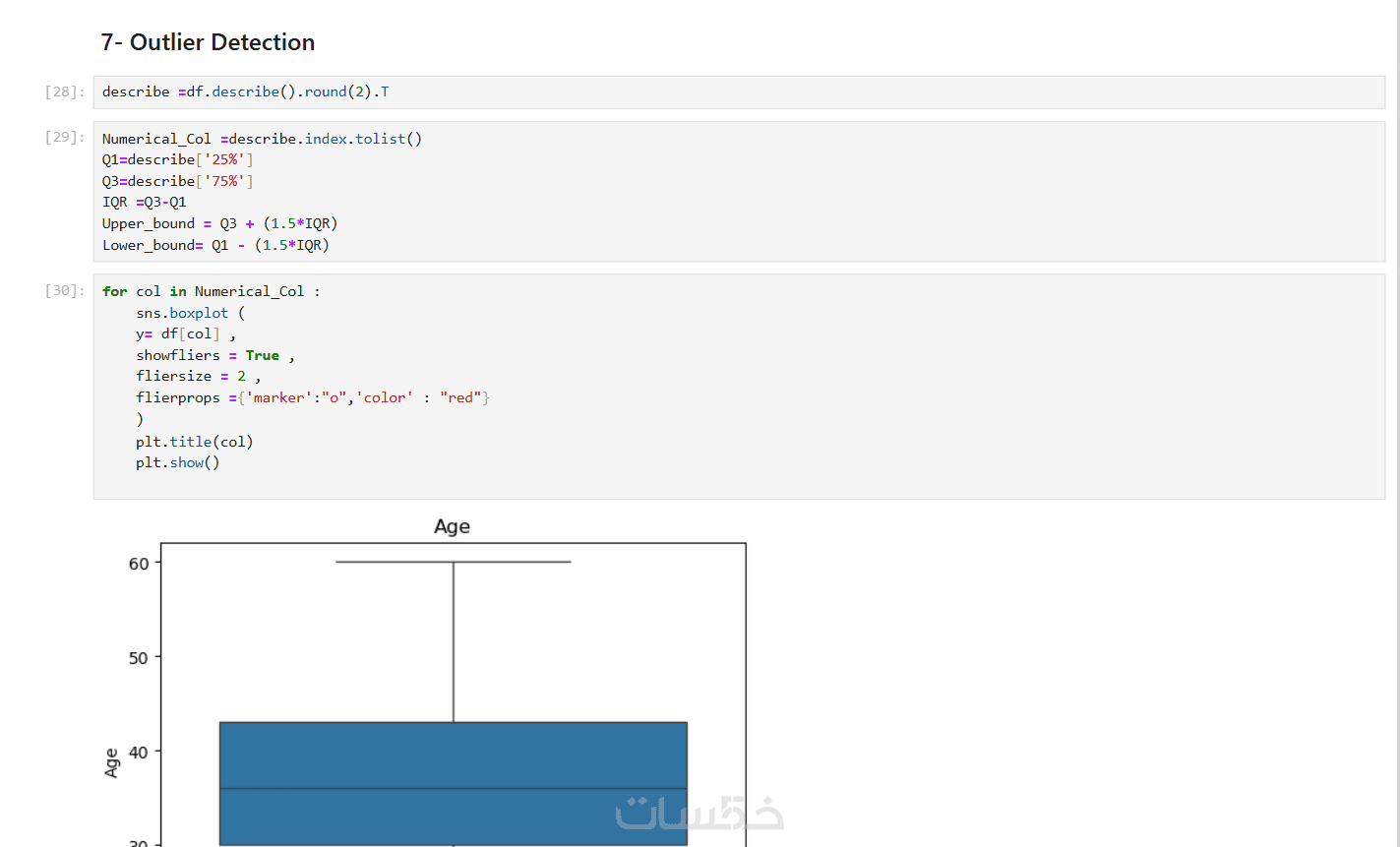Click the "for col in Numerical_Col" line
The image size is (1400, 847).
click(x=211, y=291)
